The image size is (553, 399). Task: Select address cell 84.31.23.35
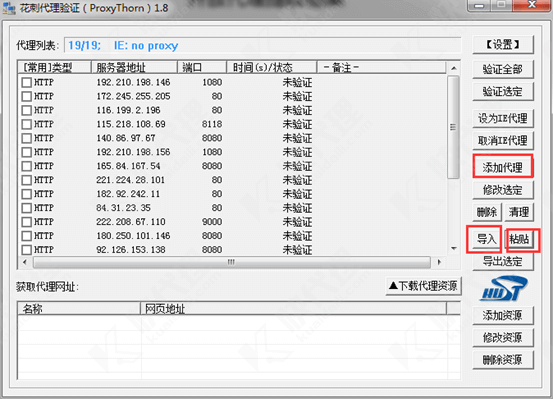pos(123,208)
